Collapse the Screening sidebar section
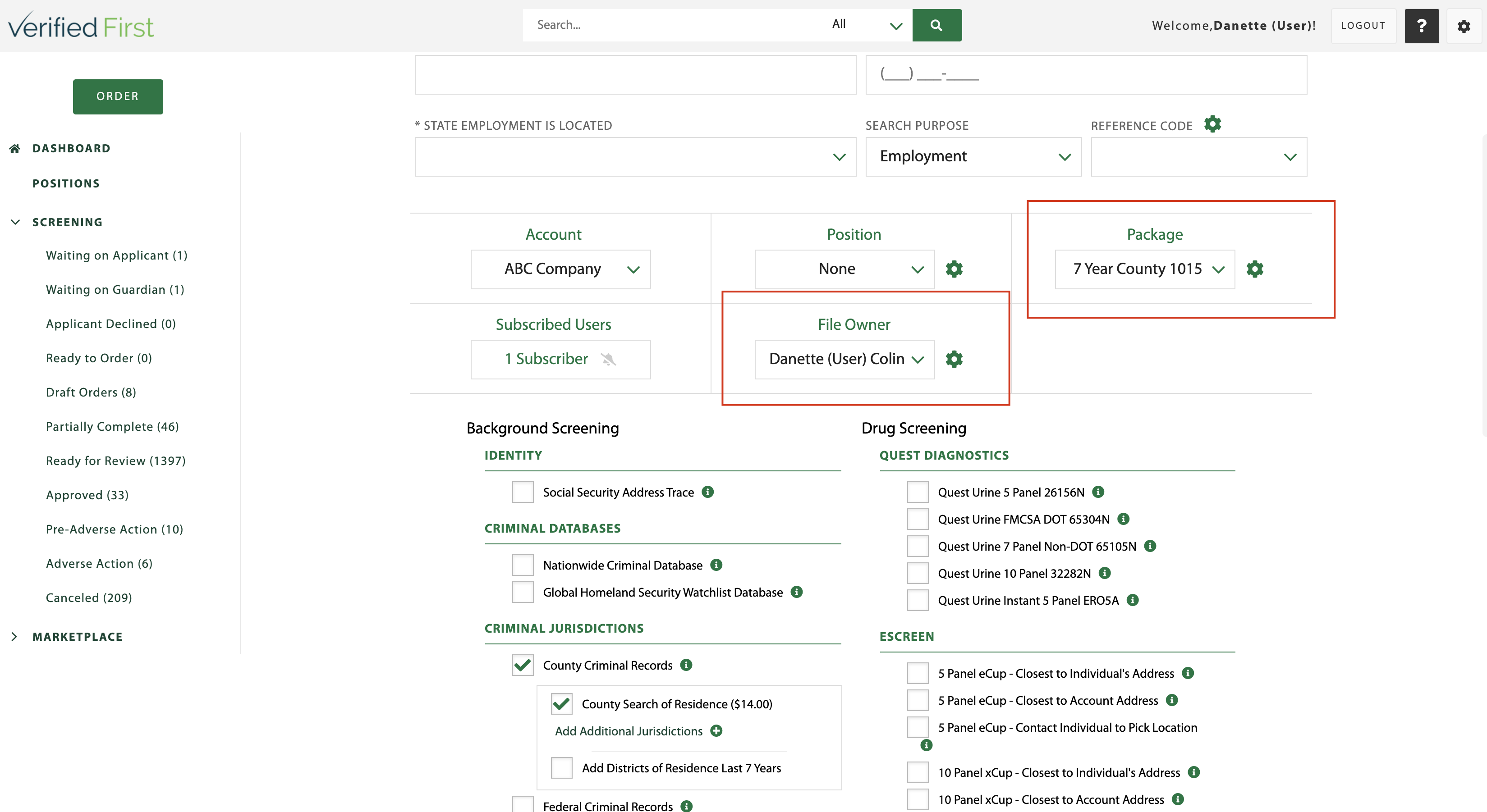Screen dimensions: 1487x812 click(16, 222)
